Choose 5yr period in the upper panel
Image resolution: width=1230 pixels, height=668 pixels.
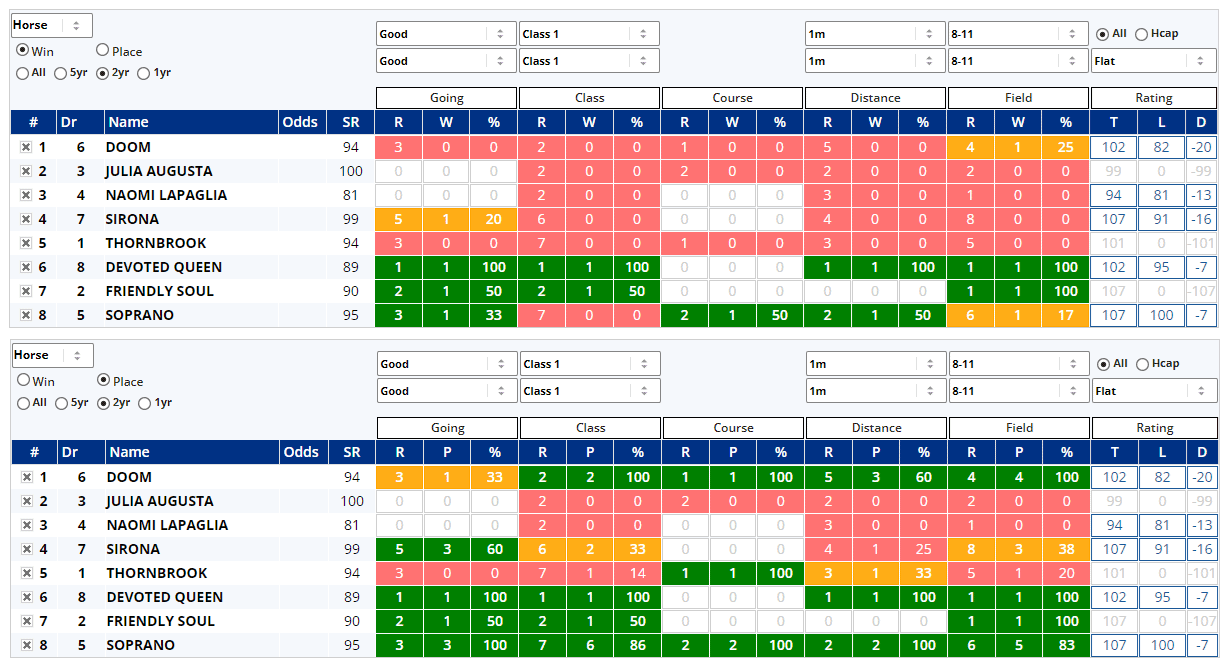(61, 73)
